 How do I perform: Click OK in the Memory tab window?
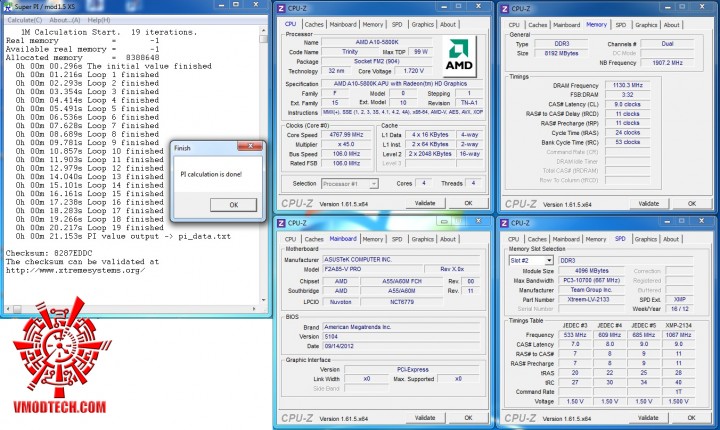point(692,204)
